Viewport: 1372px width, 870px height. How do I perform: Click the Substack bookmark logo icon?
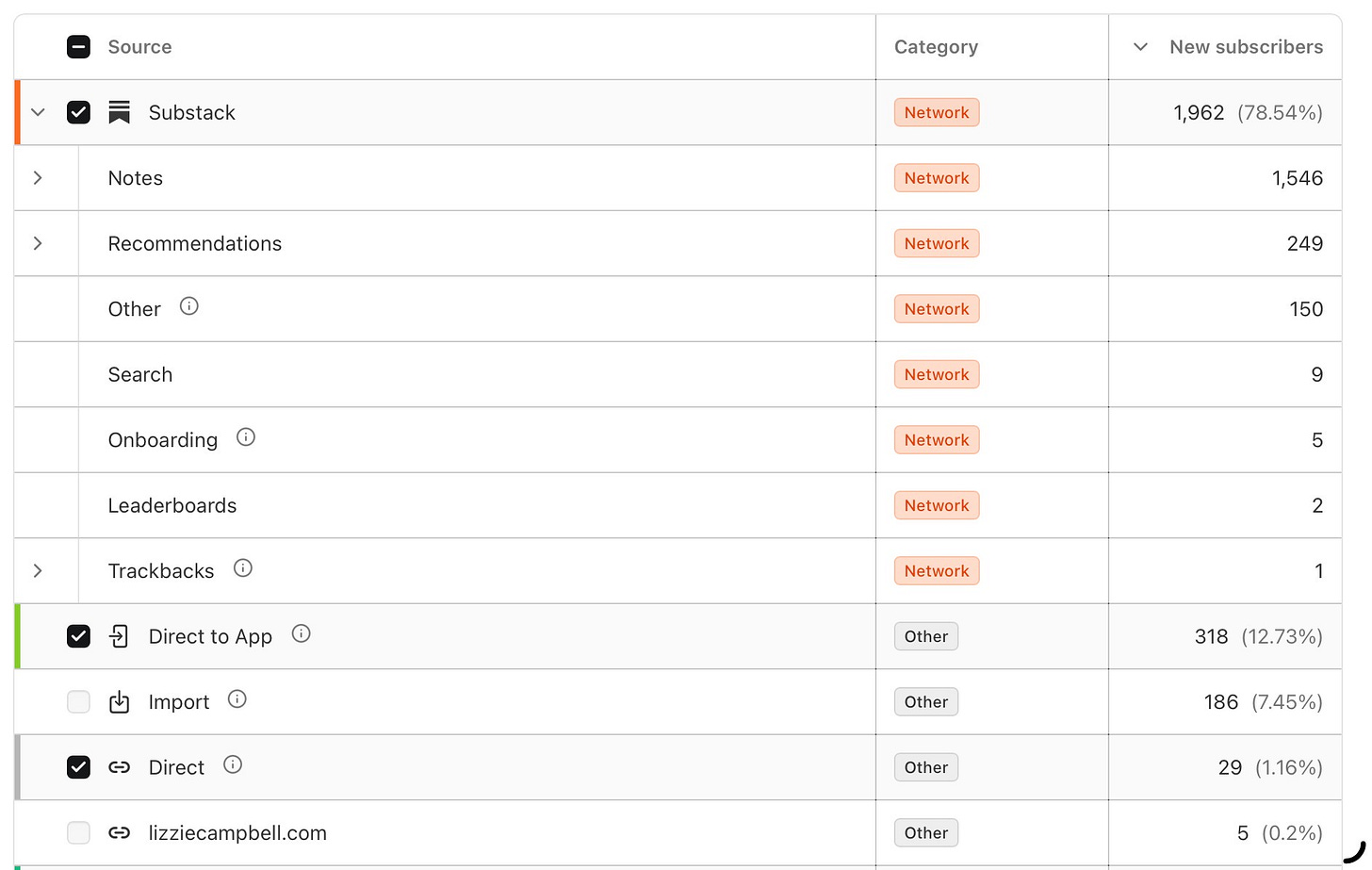pos(119,112)
